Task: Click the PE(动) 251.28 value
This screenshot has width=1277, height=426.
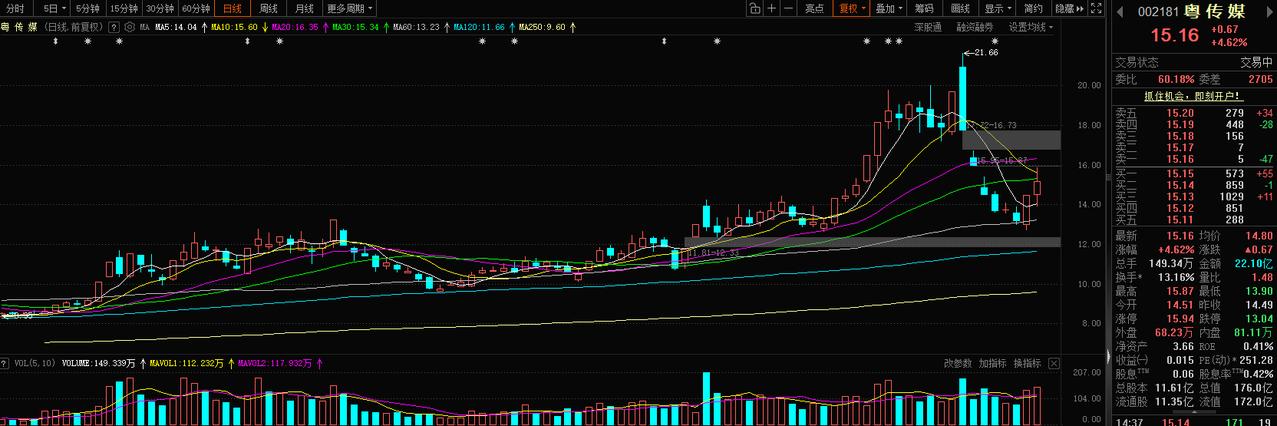Action: pyautogui.click(x=1257, y=359)
